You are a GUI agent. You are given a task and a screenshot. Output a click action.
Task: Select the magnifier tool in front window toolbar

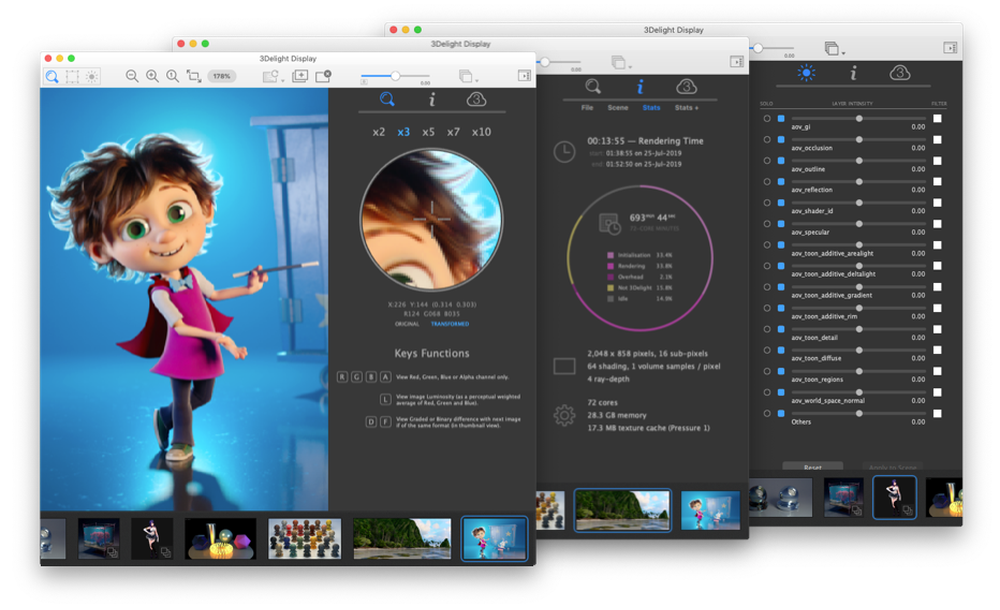pos(52,77)
